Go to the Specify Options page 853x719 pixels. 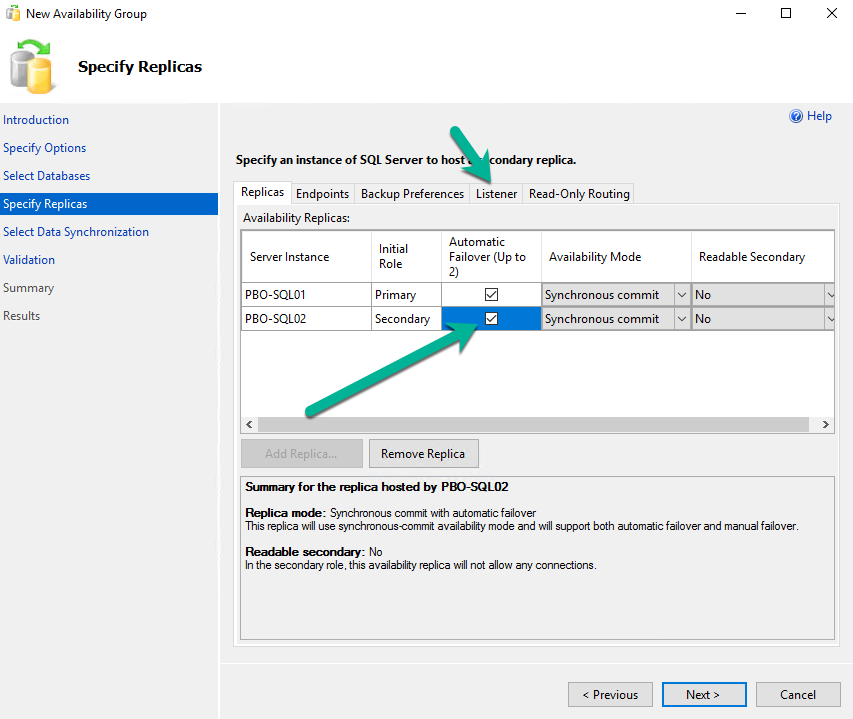(x=45, y=148)
